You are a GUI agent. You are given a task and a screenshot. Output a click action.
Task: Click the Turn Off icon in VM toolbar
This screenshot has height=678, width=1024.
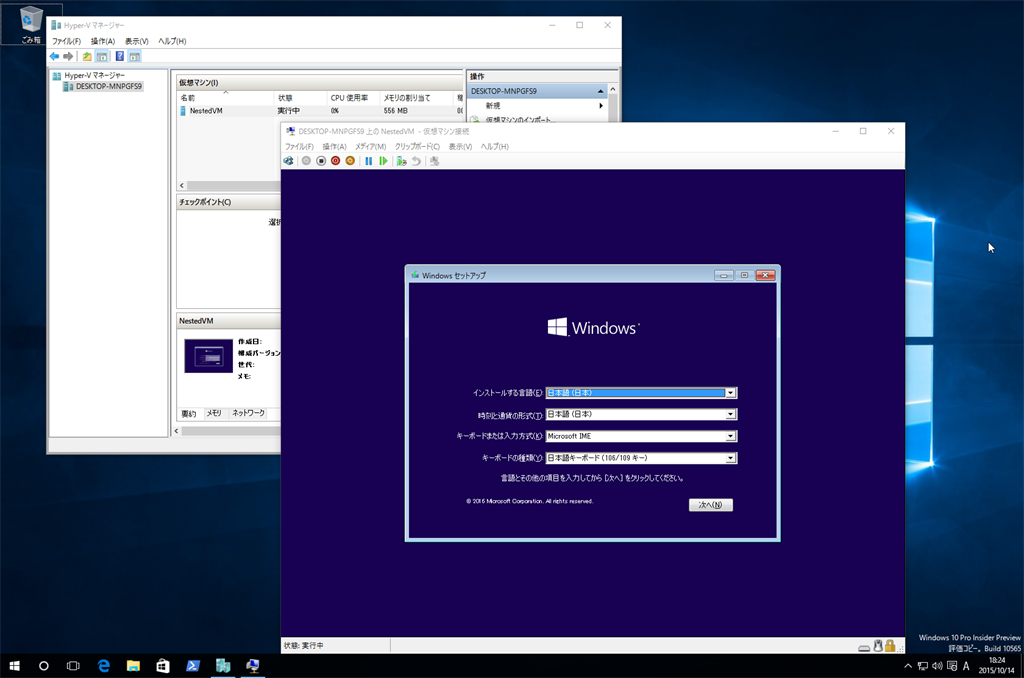point(321,161)
